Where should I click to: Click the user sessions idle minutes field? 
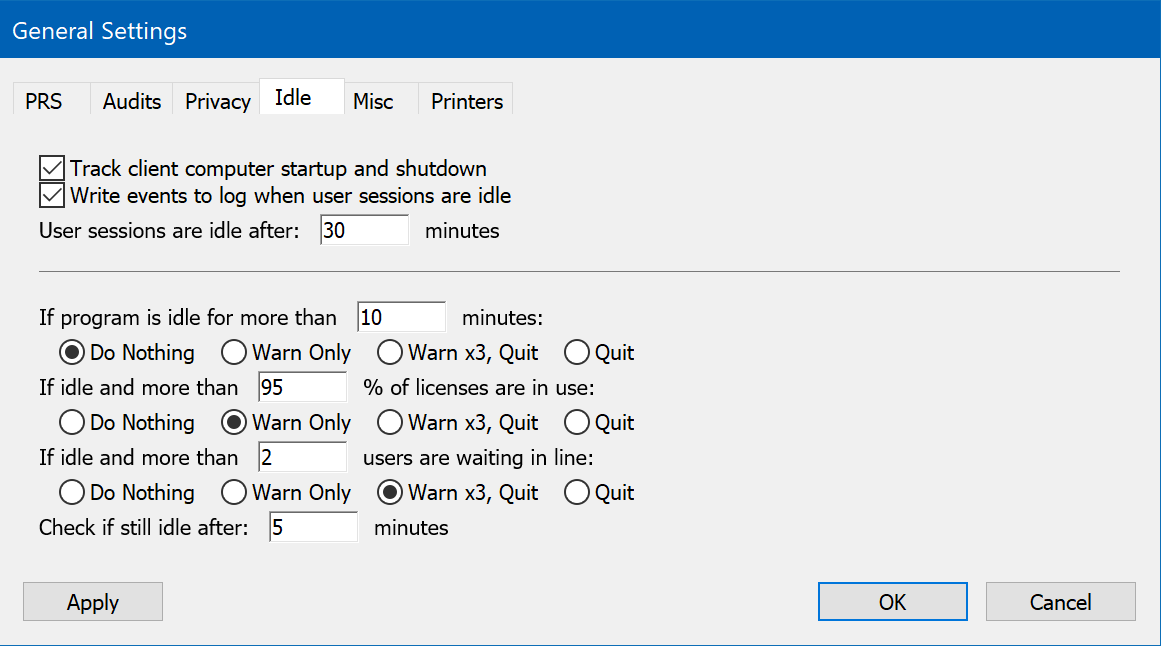coord(364,230)
